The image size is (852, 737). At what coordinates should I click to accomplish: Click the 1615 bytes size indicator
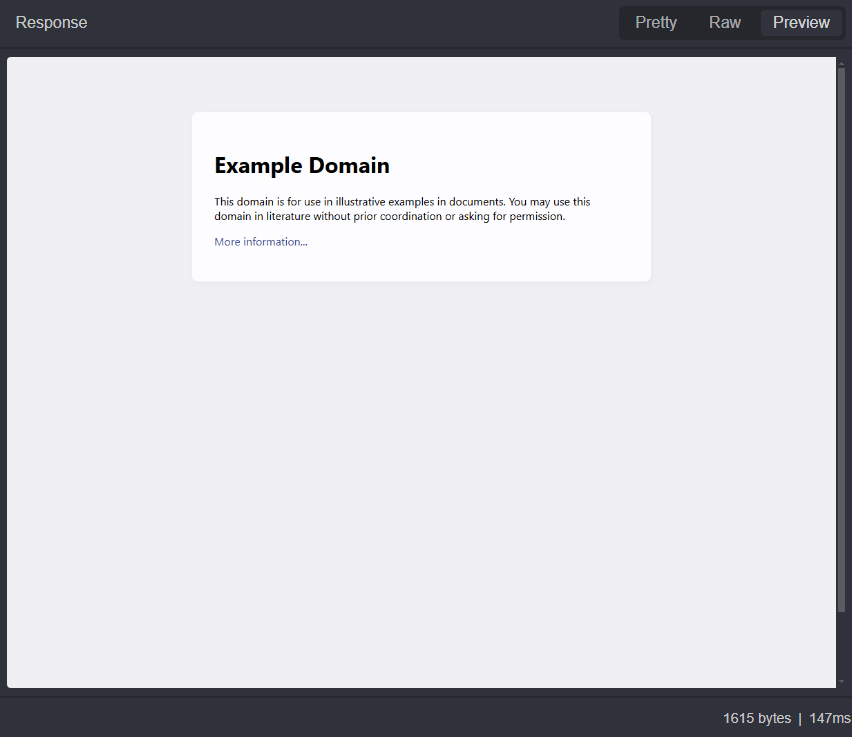756,718
